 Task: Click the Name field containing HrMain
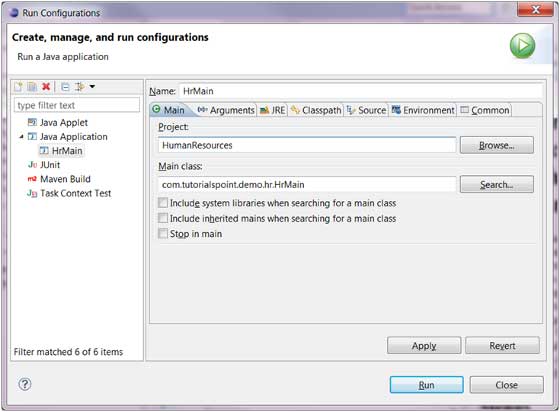(x=361, y=91)
